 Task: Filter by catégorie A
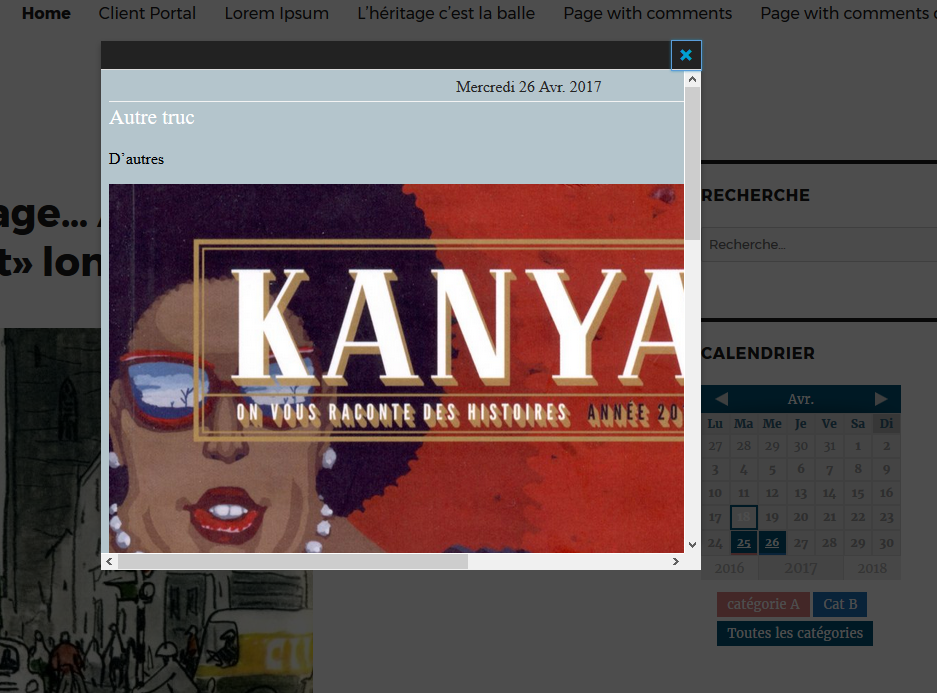[763, 604]
